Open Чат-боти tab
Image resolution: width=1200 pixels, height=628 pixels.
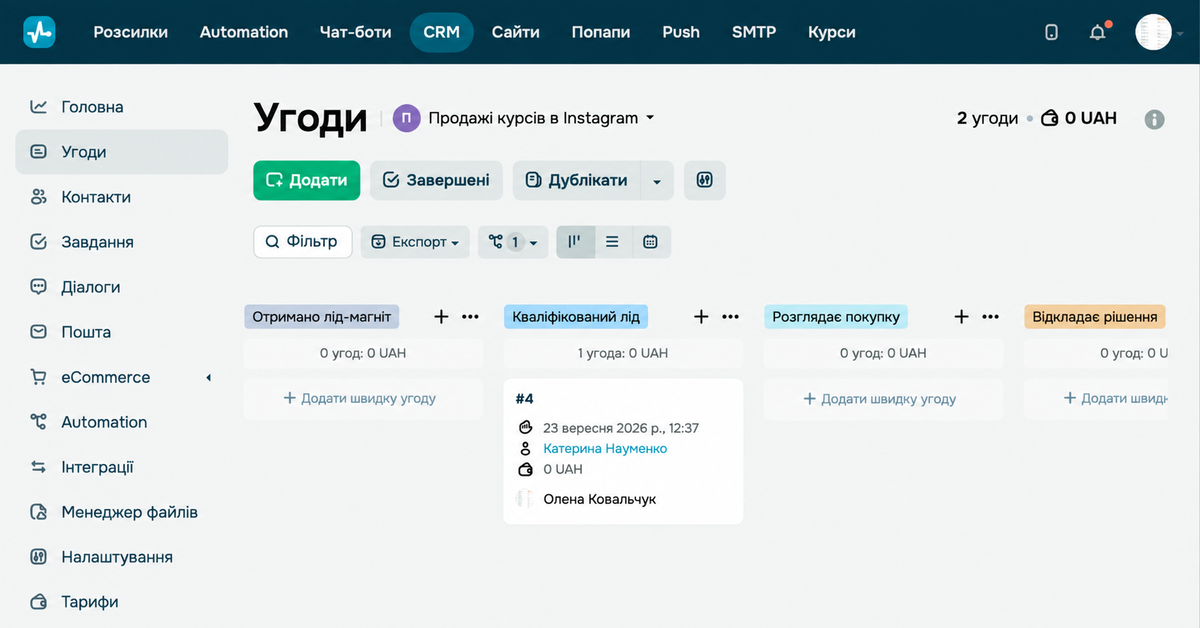coord(355,32)
